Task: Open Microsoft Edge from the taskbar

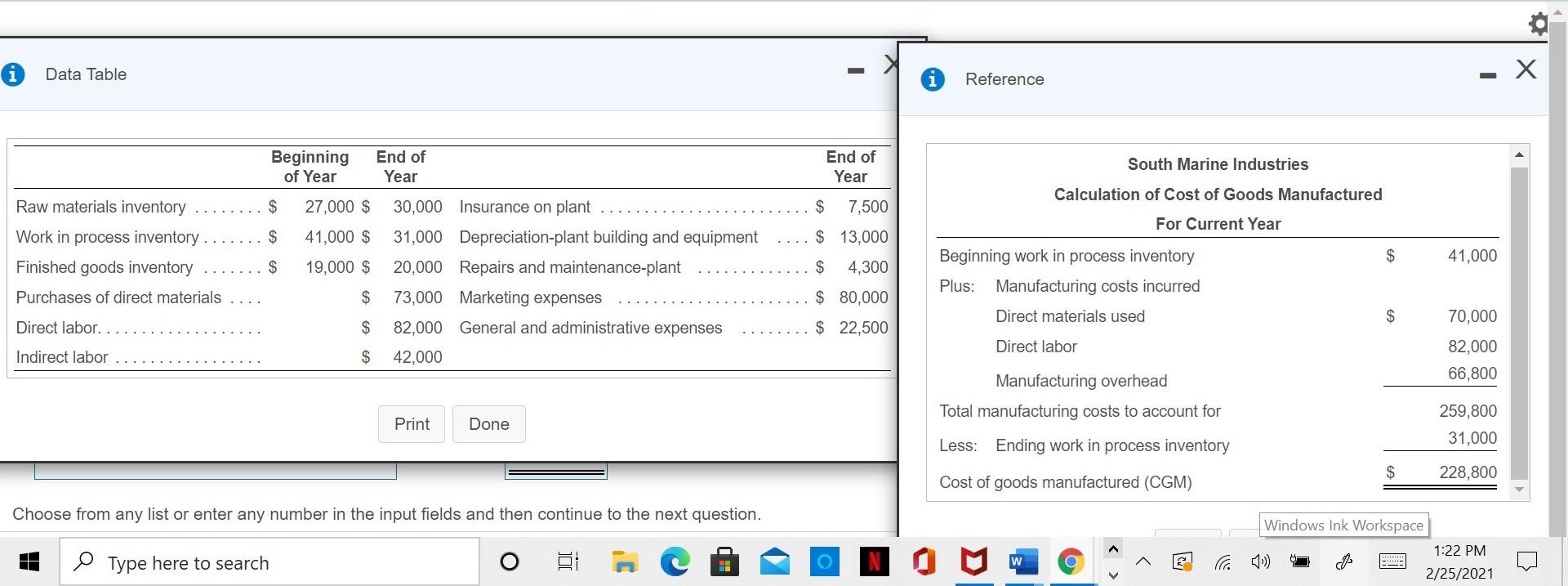Action: [x=675, y=561]
